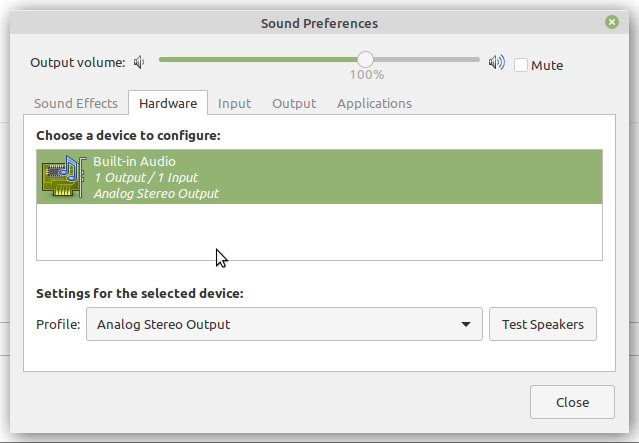The width and height of the screenshot is (639, 443).
Task: Click the Built-in Audio sound card icon
Action: [64, 176]
